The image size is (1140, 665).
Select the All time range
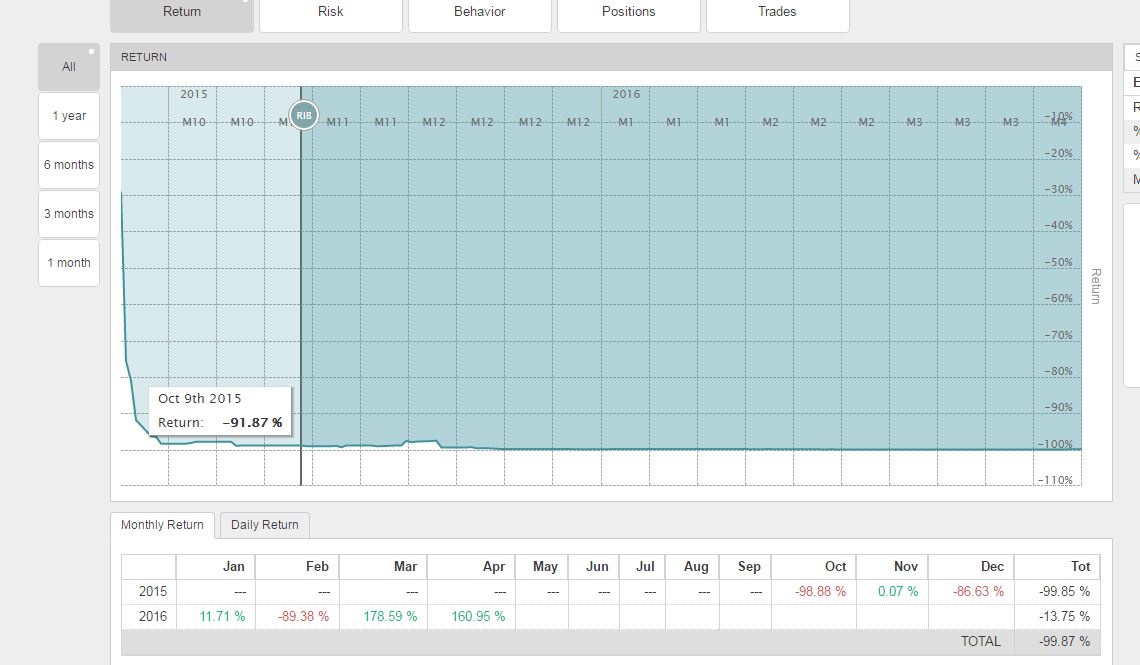(x=69, y=67)
